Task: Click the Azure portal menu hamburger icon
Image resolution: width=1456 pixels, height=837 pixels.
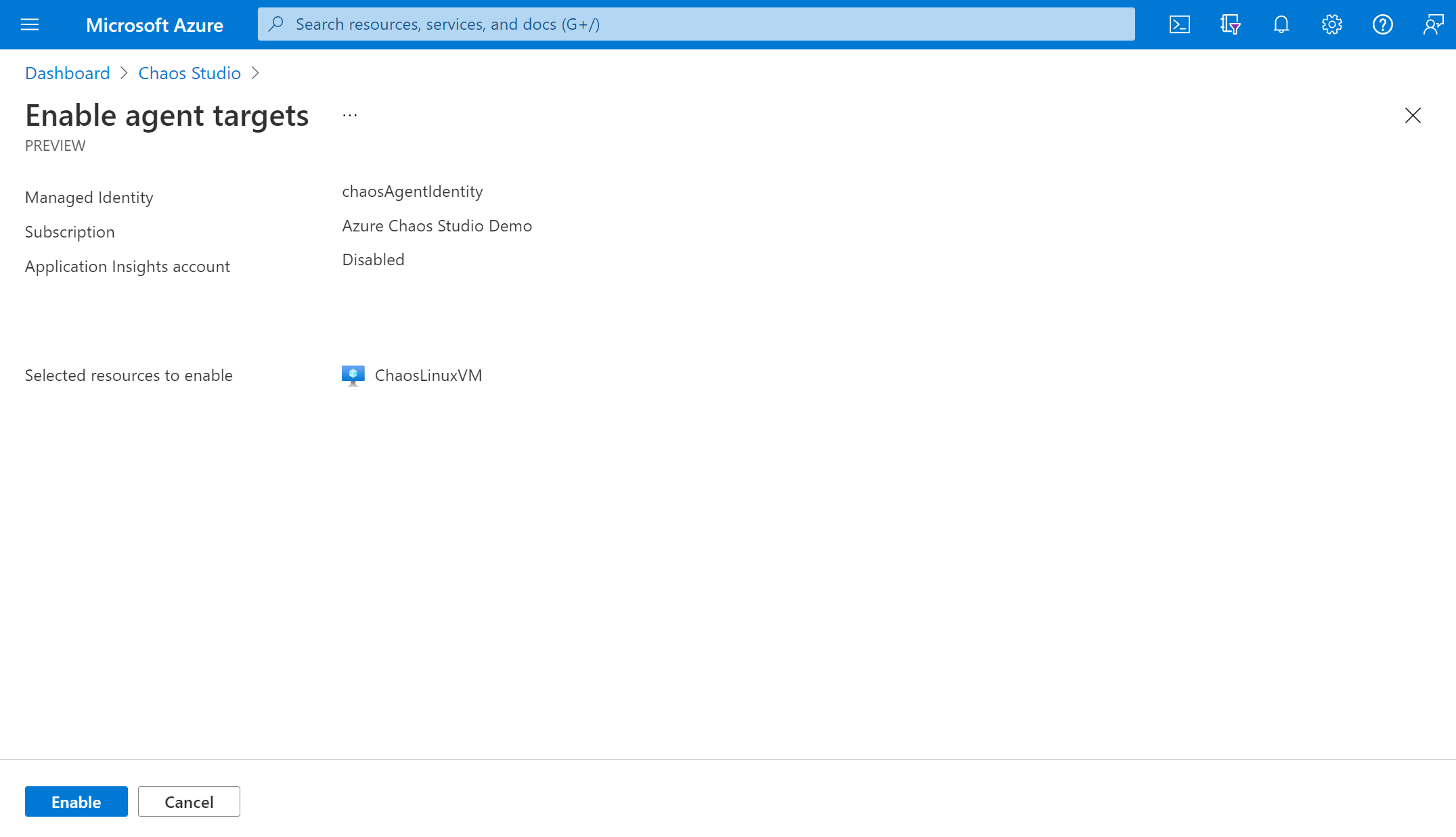Action: pos(30,24)
